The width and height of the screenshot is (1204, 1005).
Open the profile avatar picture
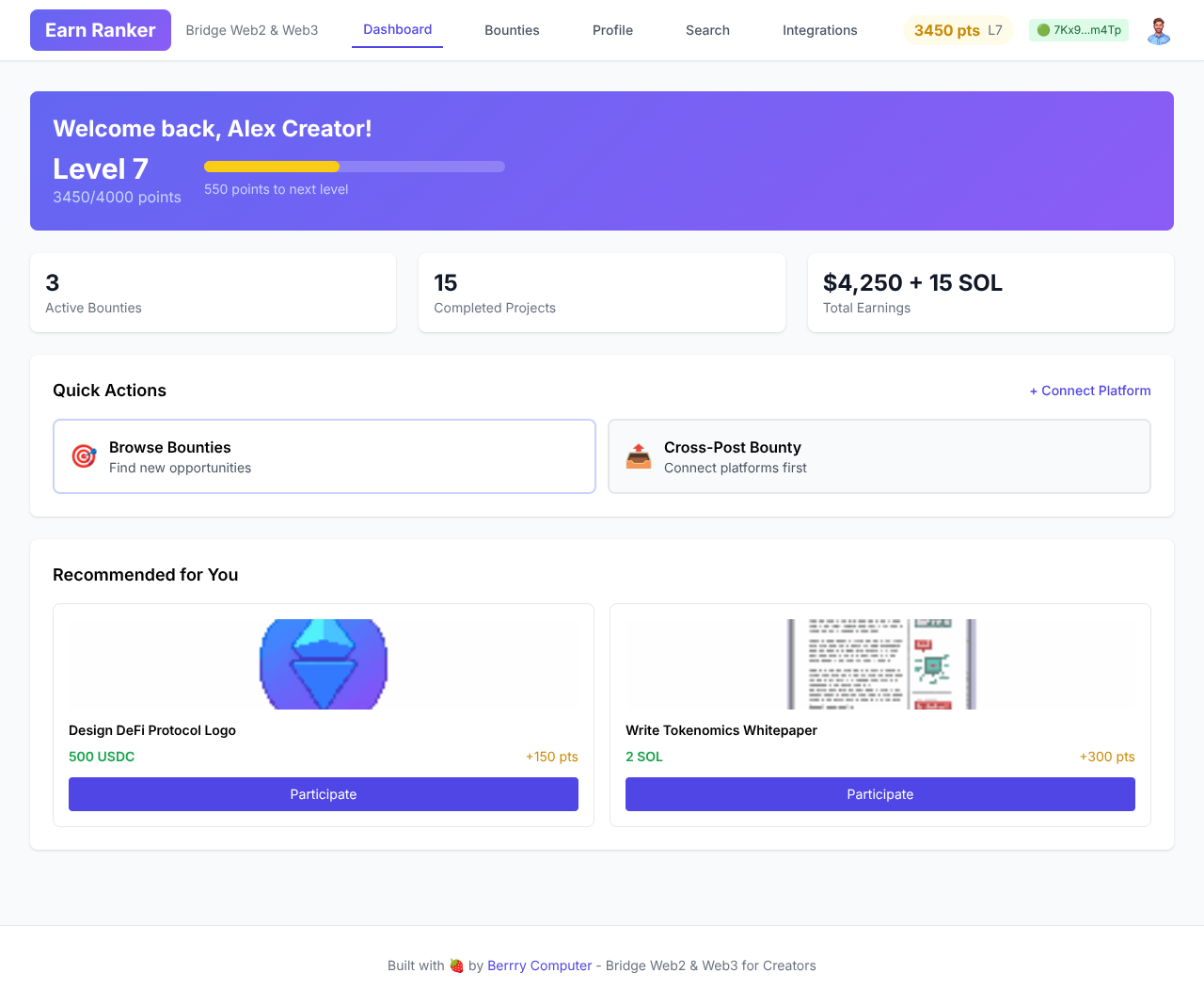tap(1158, 29)
